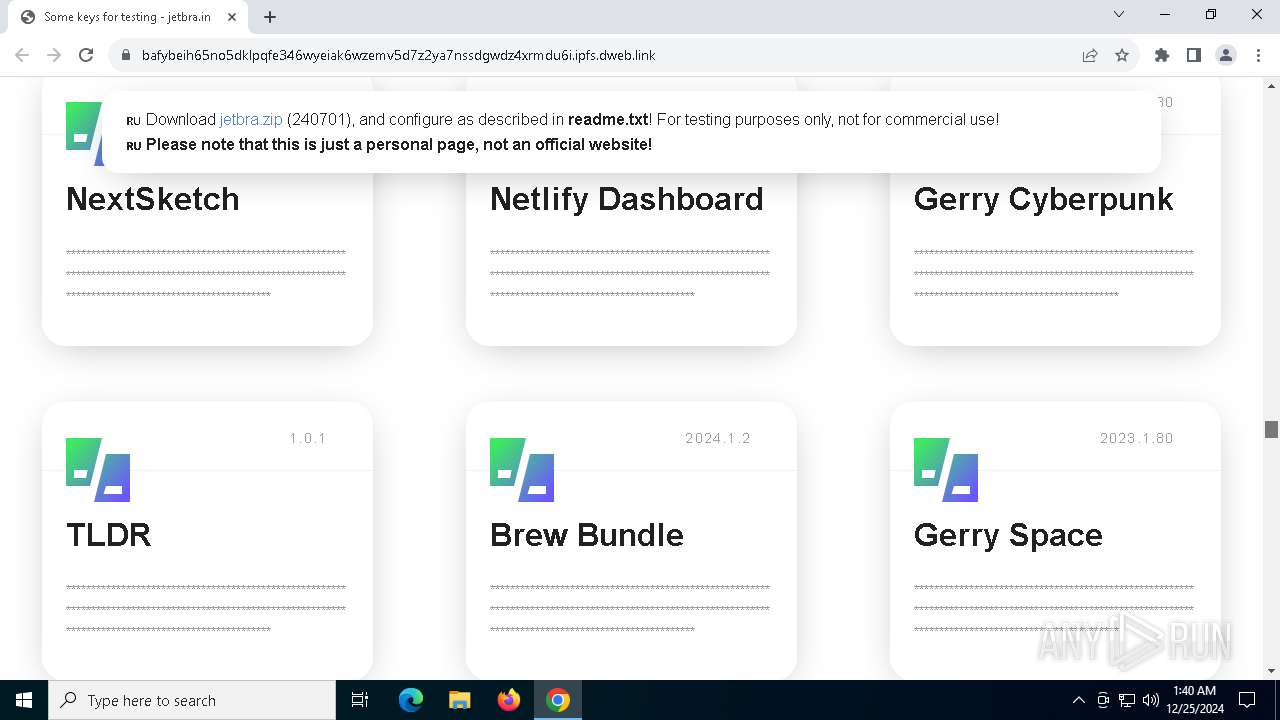Image resolution: width=1280 pixels, height=720 pixels.
Task: Toggle the browser side panel
Action: [x=1194, y=55]
